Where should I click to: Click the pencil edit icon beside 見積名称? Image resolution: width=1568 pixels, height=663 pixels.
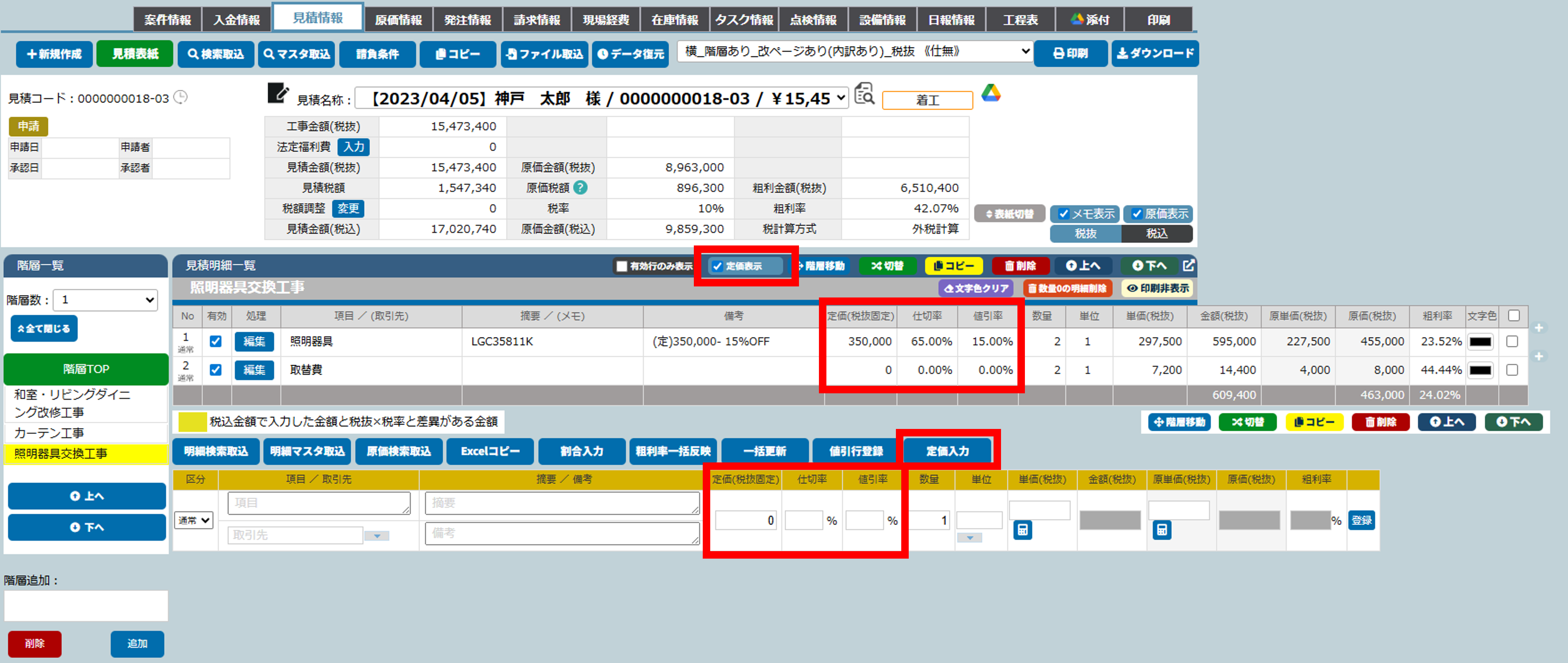(x=278, y=94)
